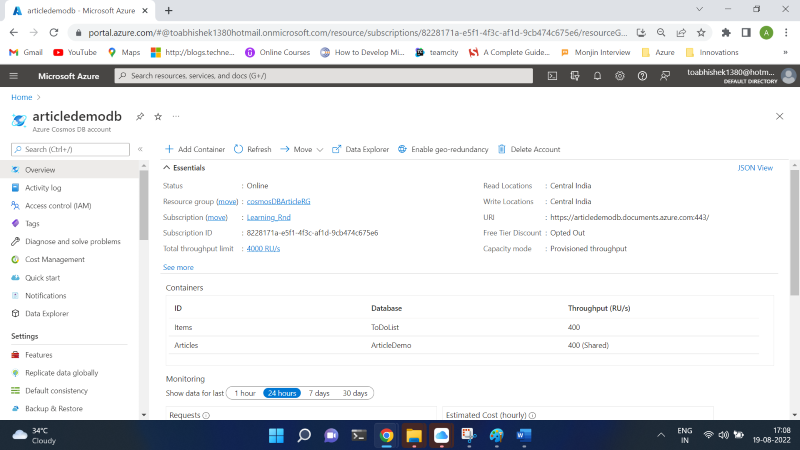Refresh the overview page
The height and width of the screenshot is (450, 800).
253,149
